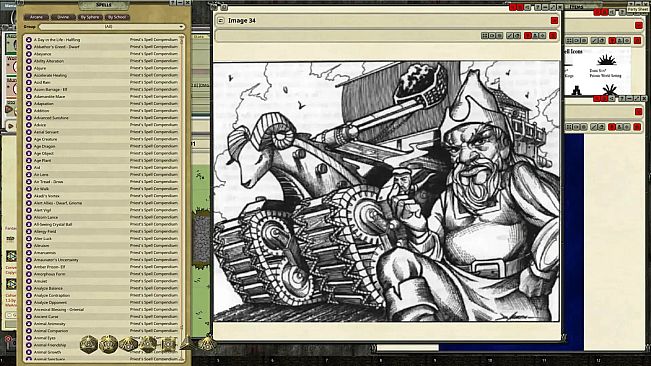
Task: Open the Group dropdown showing (All)
Action: pos(111,27)
